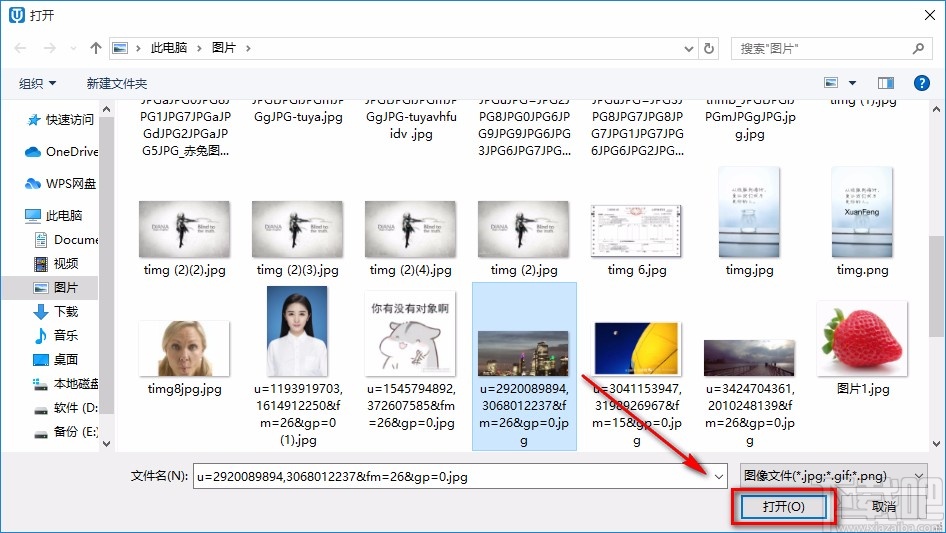This screenshot has height=533, width=946.
Task: Select thumbnail timg.jpg
Action: (x=749, y=212)
